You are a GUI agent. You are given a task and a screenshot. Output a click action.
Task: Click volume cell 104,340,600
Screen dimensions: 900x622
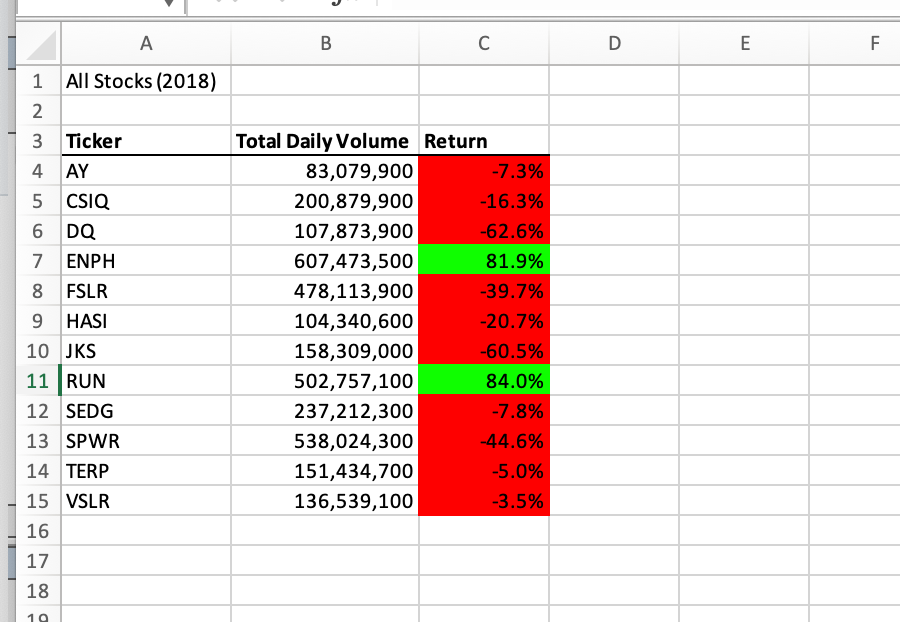[x=325, y=321]
